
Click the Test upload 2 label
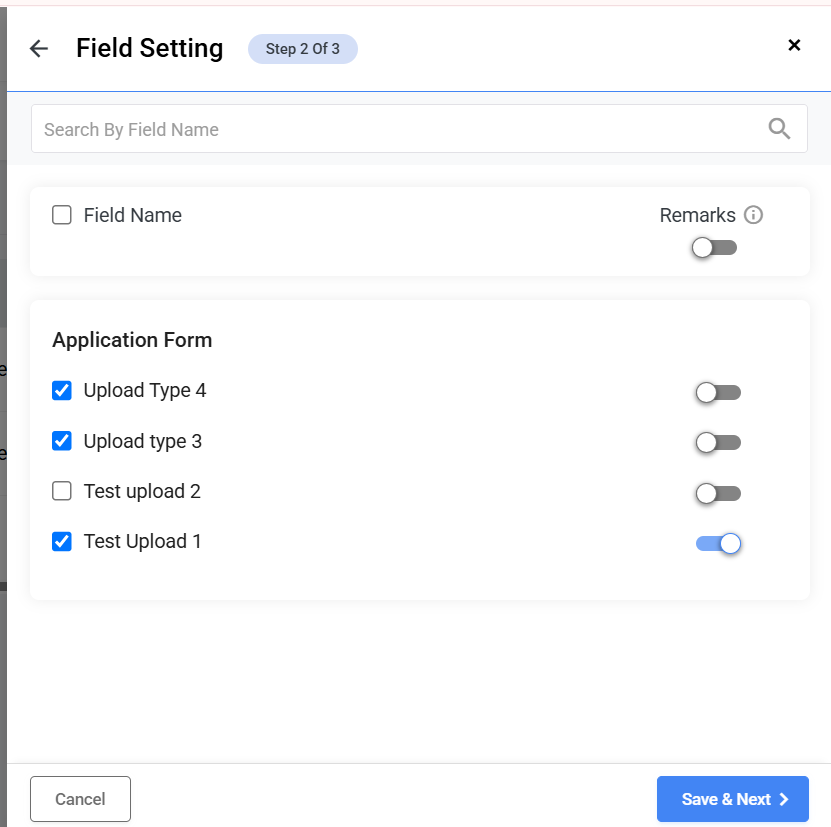142,491
